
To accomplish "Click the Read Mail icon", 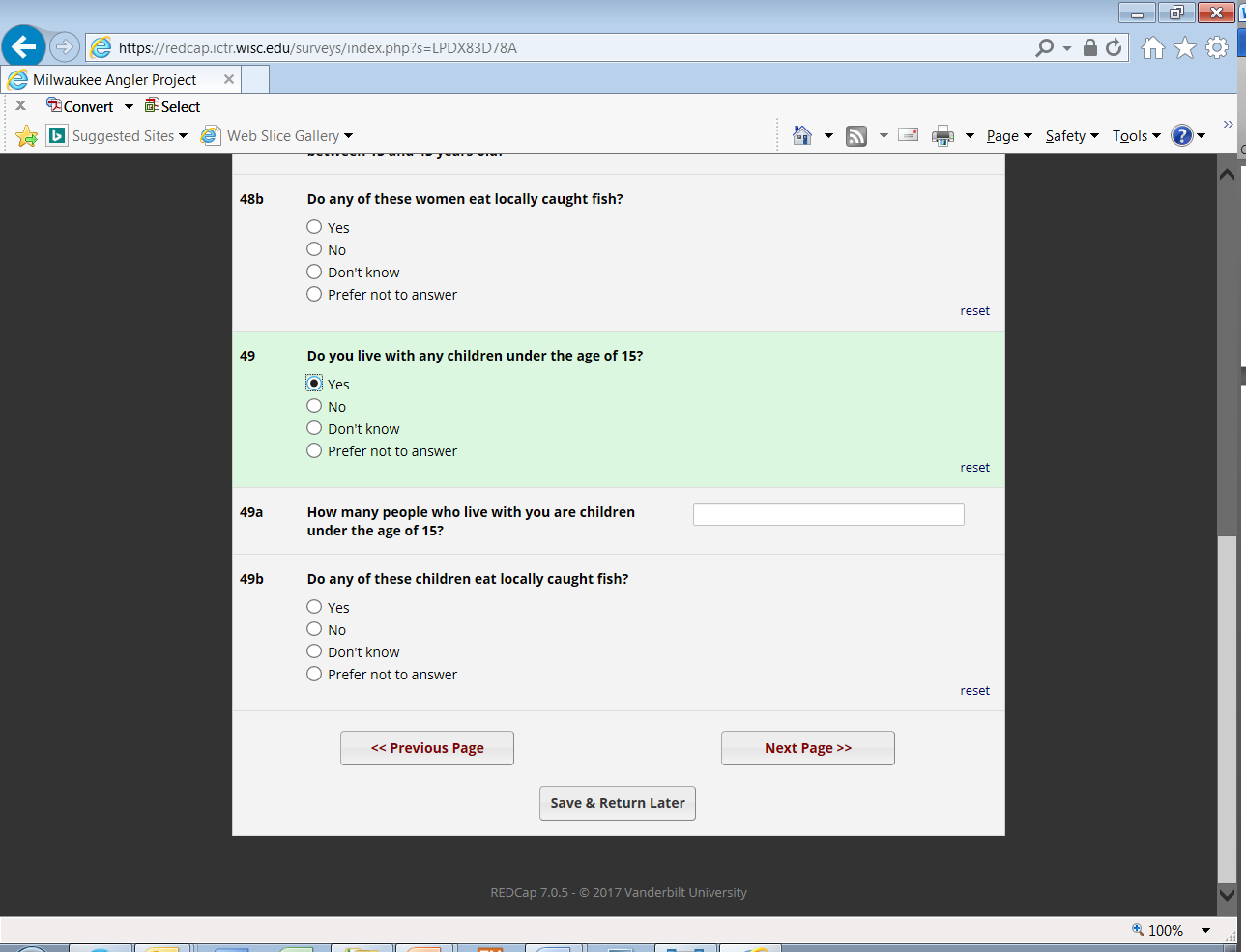I will click(x=909, y=135).
